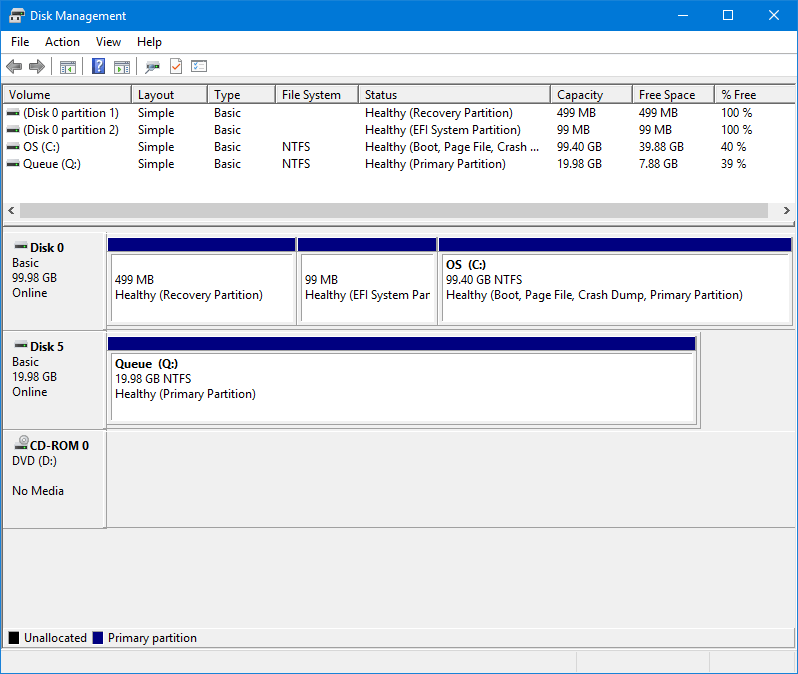Viewport: 798px width, 674px height.
Task: Select the OS (C:) row in volume list
Action: [41, 147]
